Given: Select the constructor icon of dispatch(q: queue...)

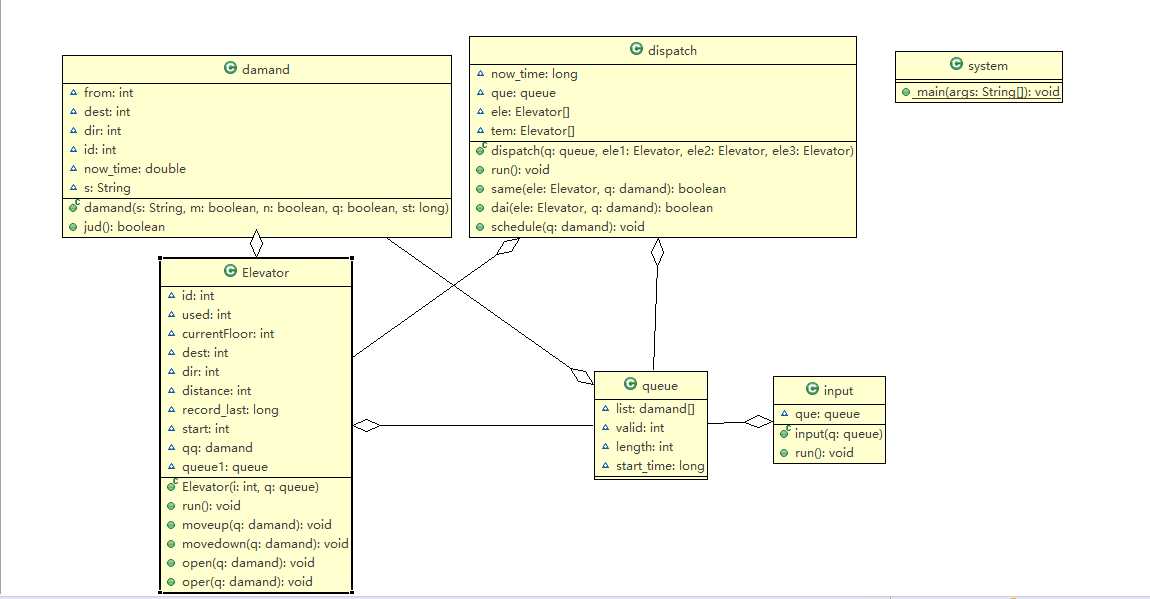Looking at the screenshot, I should click(480, 150).
